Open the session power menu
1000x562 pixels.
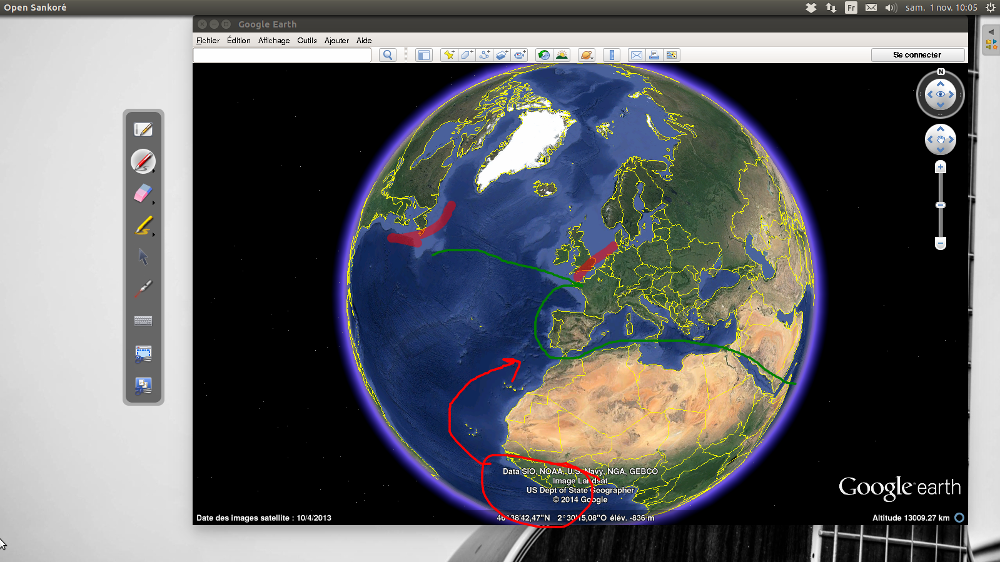(990, 8)
